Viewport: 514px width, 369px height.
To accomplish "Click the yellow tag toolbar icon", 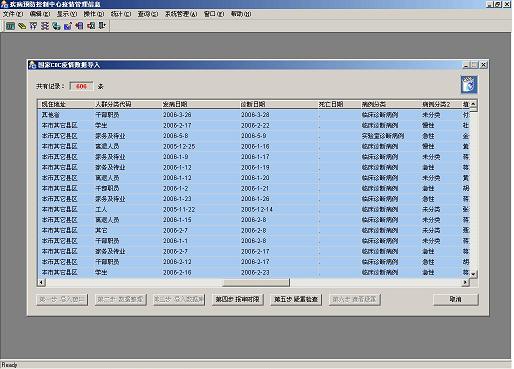I will 22,26.
